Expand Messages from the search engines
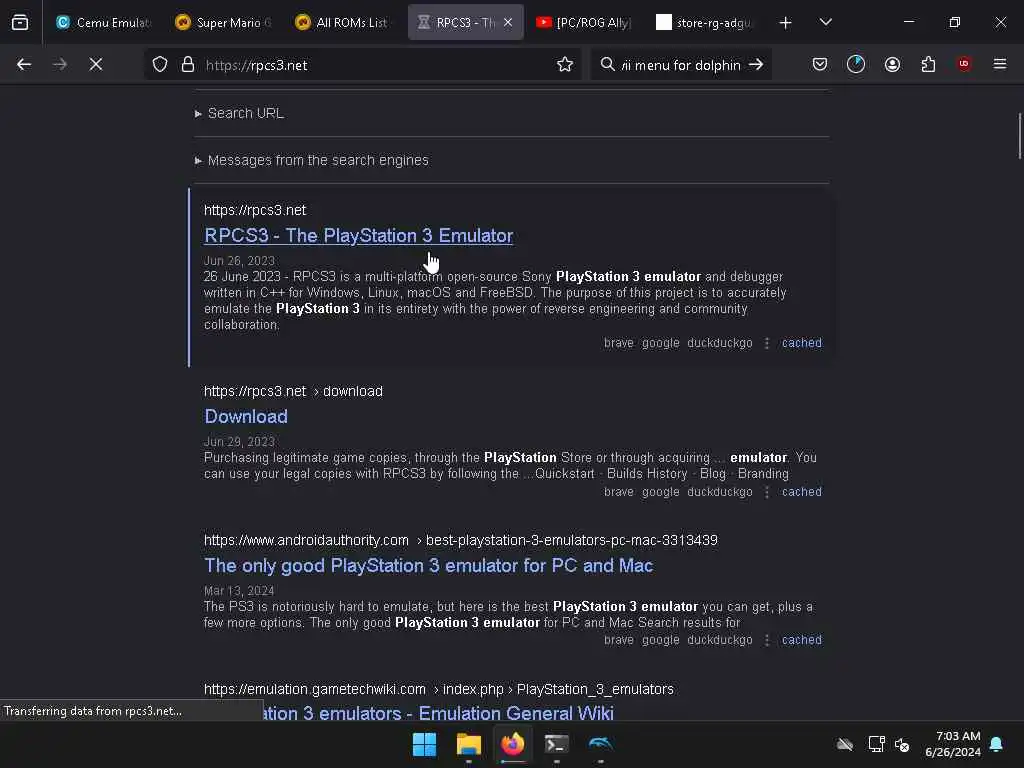Image resolution: width=1024 pixels, height=768 pixels. [312, 160]
